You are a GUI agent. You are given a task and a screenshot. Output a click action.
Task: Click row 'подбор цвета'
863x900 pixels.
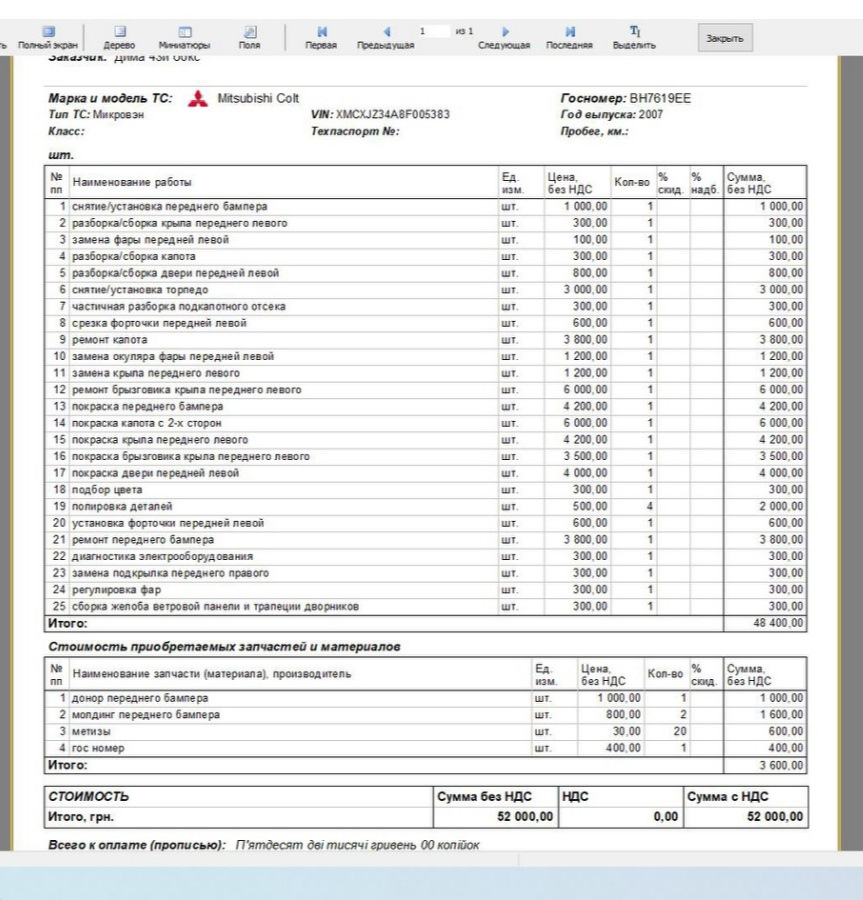(x=425, y=489)
